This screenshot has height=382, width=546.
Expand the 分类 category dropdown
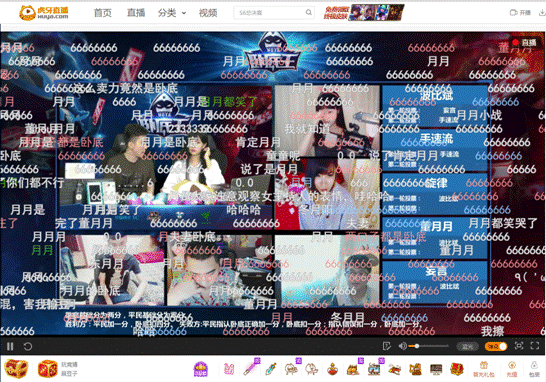tap(172, 13)
